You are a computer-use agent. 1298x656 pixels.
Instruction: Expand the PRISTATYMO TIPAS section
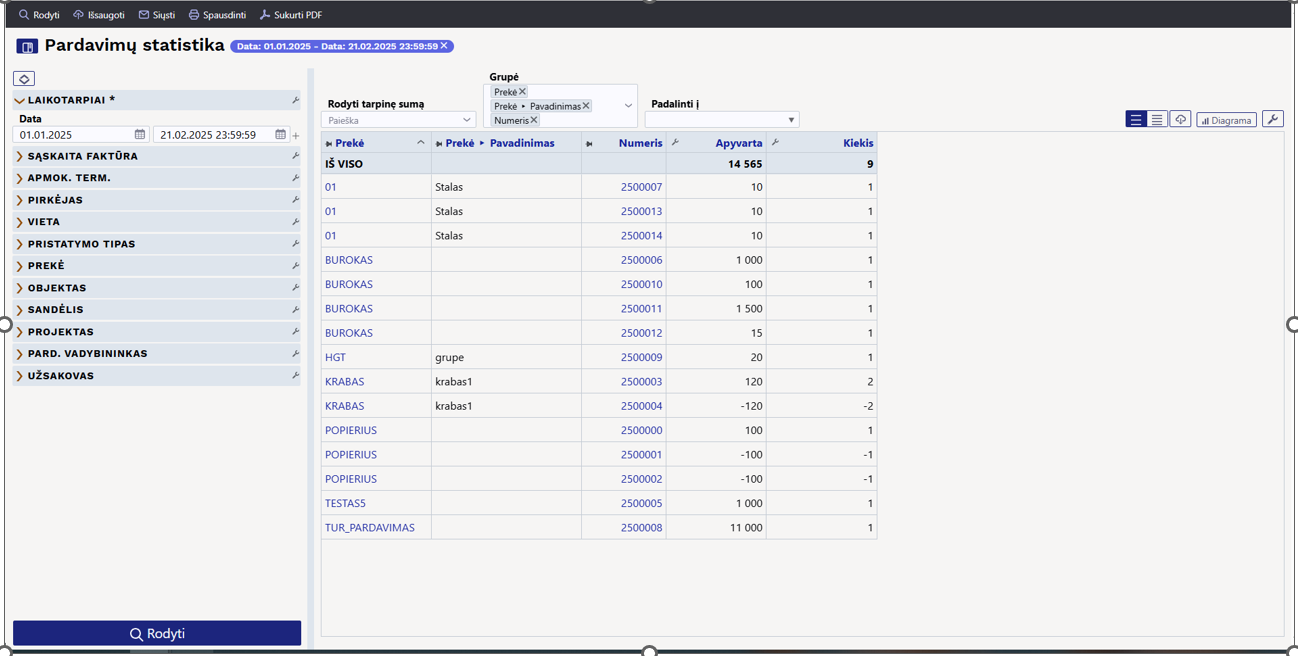point(19,244)
